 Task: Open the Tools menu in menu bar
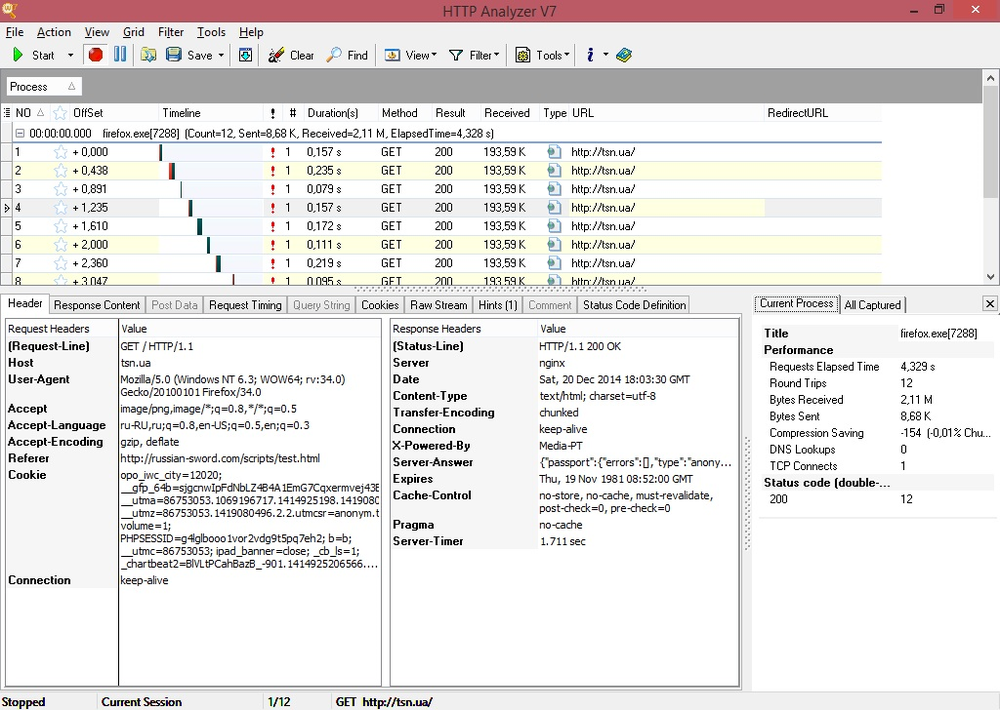pyautogui.click(x=211, y=32)
